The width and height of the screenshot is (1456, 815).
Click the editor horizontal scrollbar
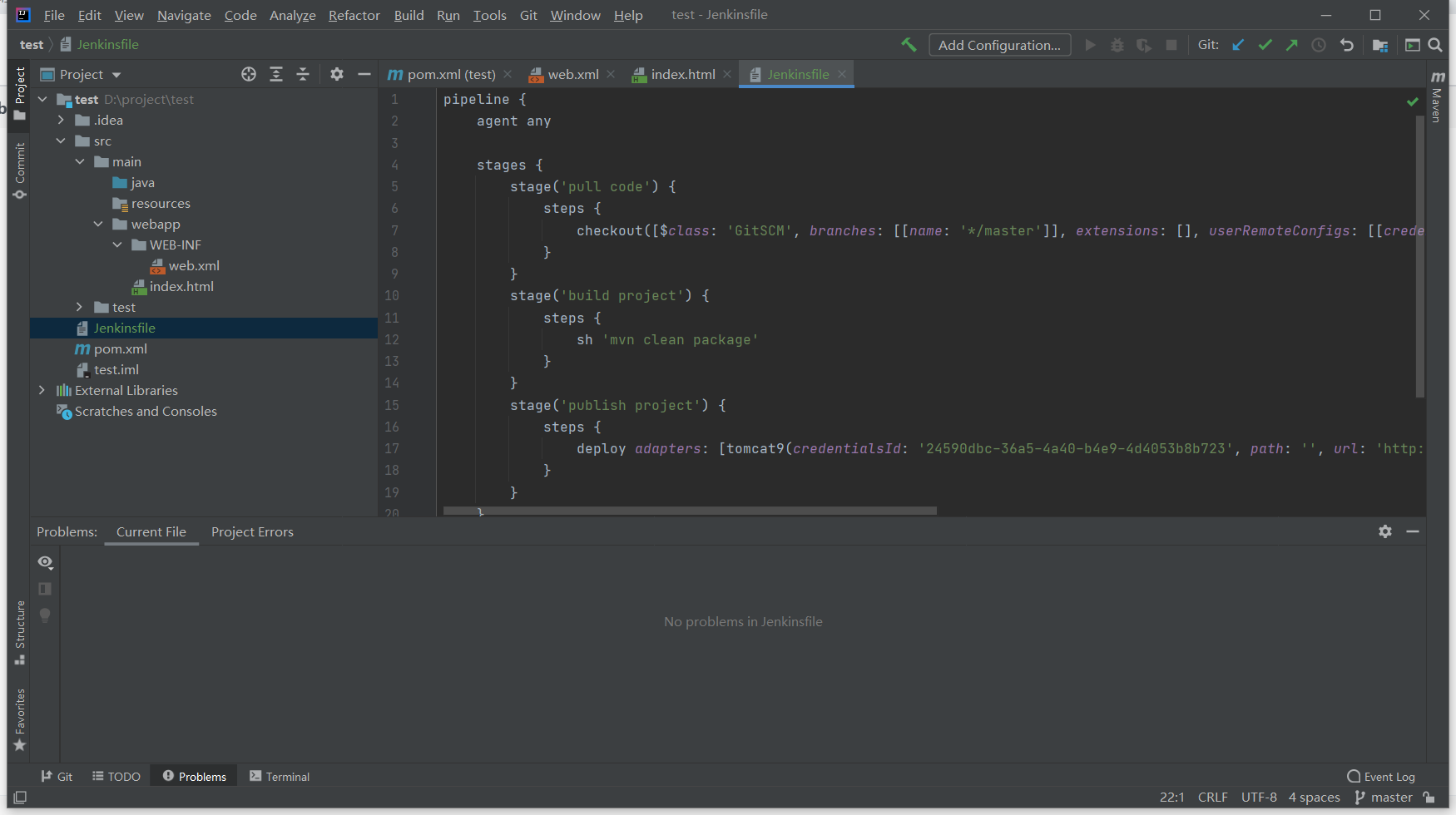[690, 511]
